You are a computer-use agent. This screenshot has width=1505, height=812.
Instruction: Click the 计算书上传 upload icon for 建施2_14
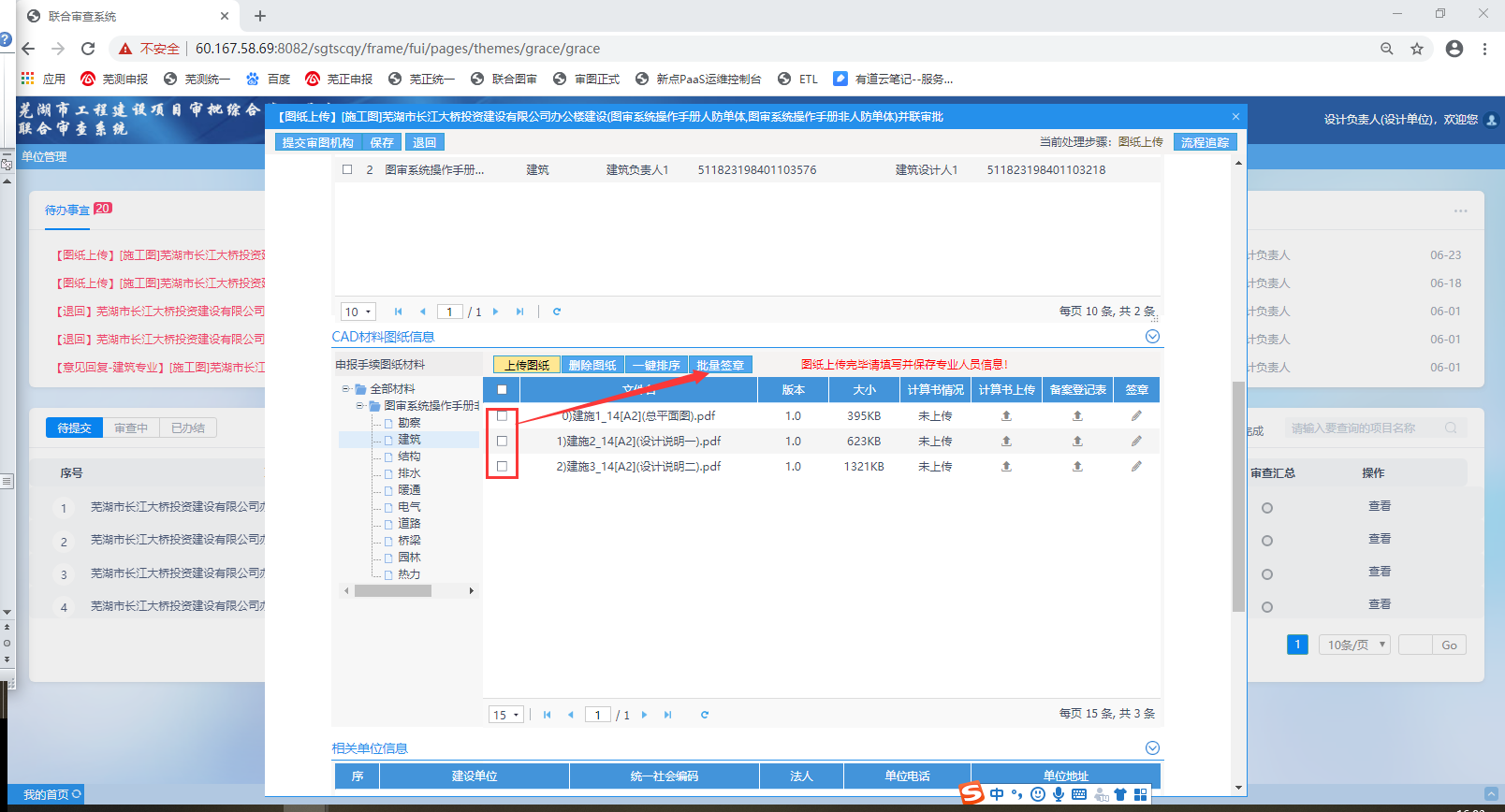[x=1006, y=442]
